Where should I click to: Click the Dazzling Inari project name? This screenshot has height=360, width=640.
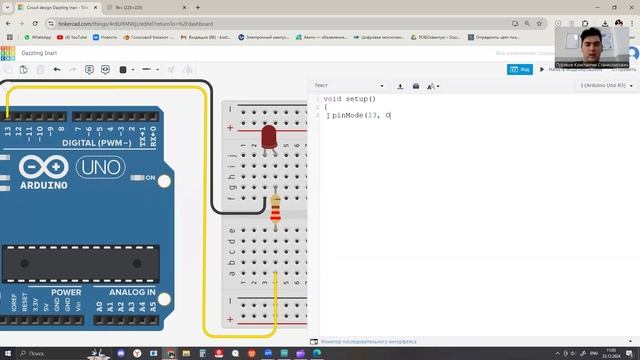pyautogui.click(x=39, y=53)
